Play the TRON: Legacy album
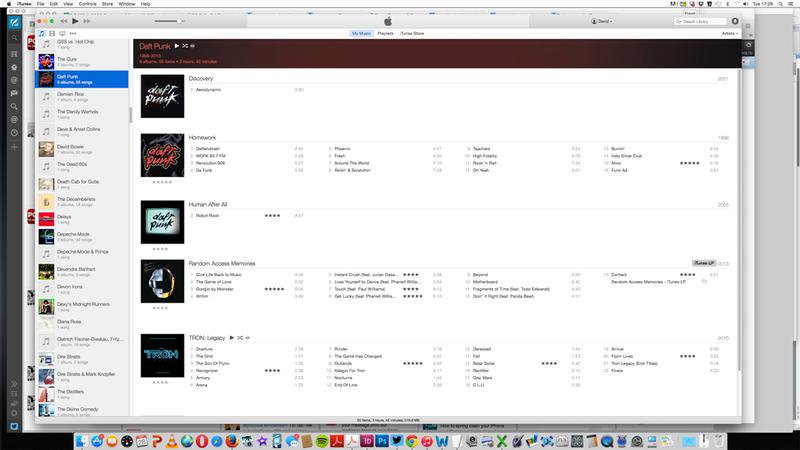The image size is (800, 450). point(232,338)
